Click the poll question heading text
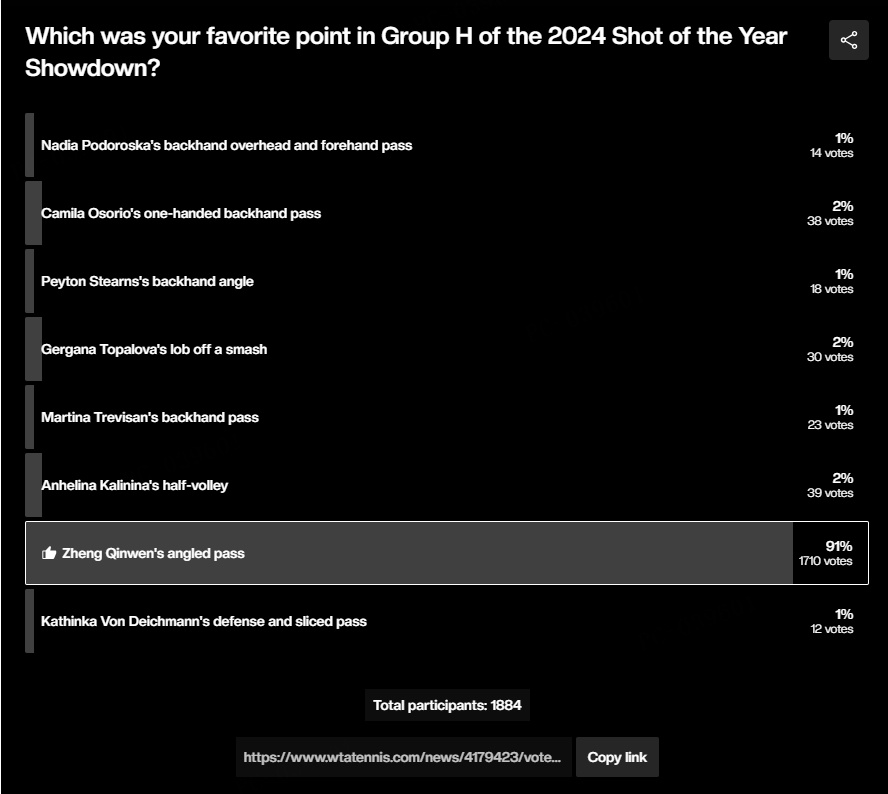The width and height of the screenshot is (888, 794). pos(406,52)
